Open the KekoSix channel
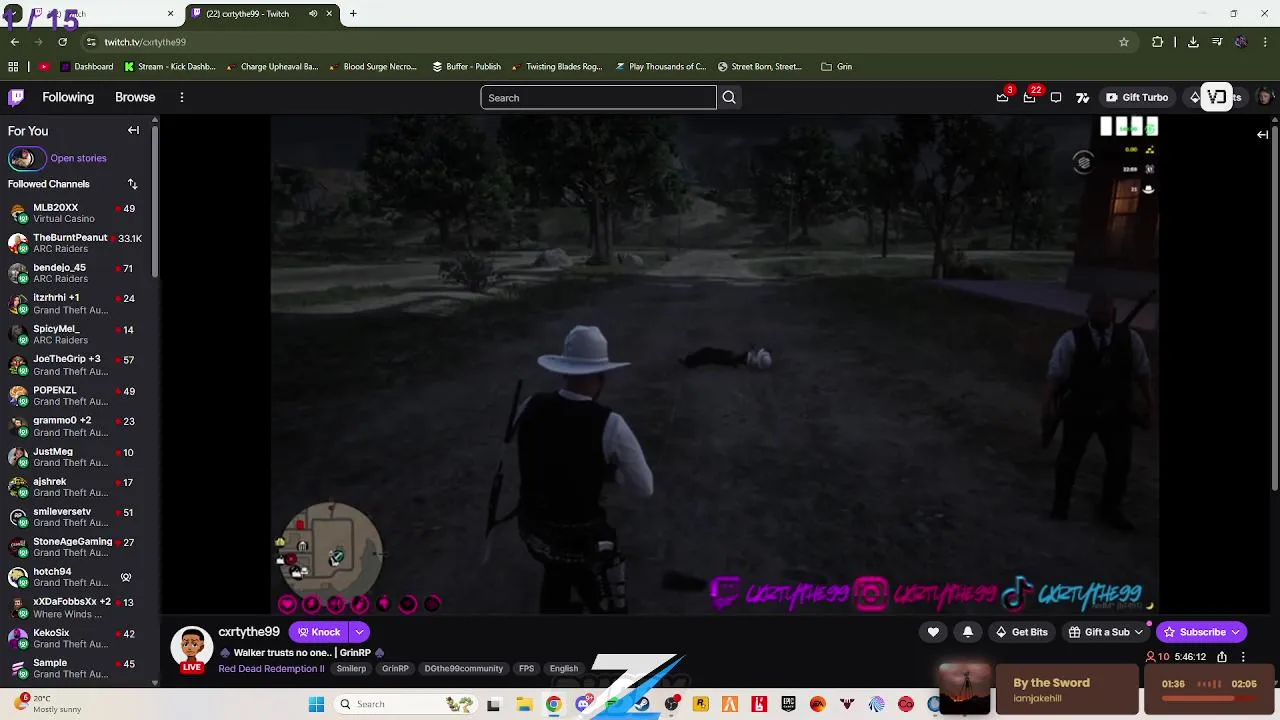The width and height of the screenshot is (1280, 720). tap(76, 638)
